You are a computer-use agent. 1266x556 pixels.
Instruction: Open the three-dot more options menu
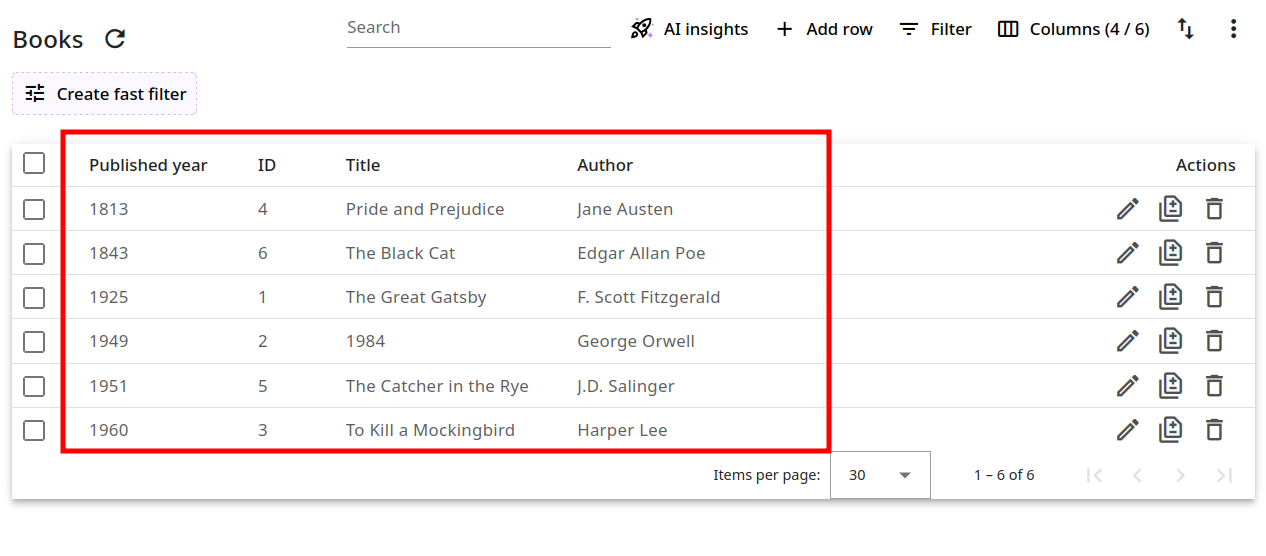click(1233, 29)
